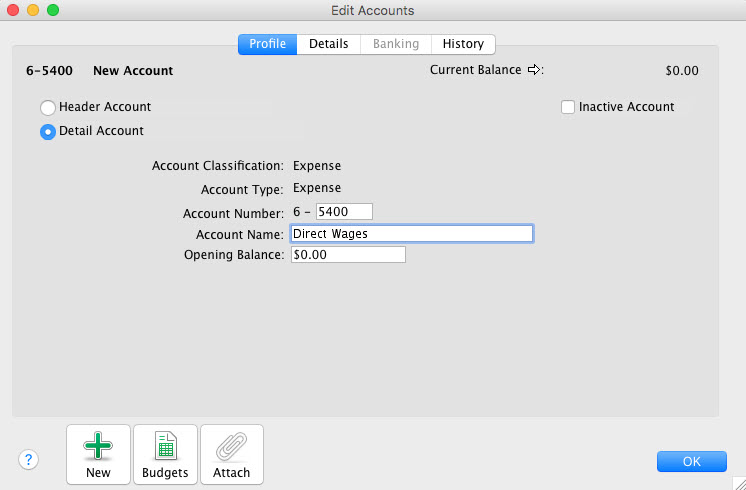Select the Banking tab
Screen dimensions: 746x490
click(x=395, y=44)
